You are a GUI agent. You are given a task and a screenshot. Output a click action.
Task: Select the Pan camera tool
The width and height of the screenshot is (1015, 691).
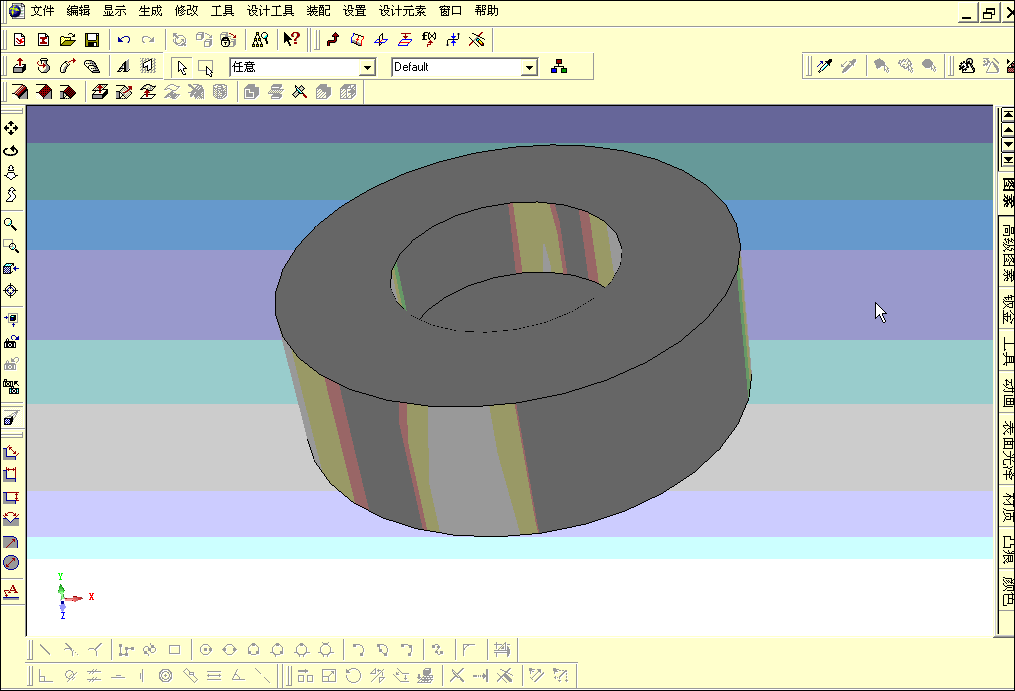[x=11, y=128]
